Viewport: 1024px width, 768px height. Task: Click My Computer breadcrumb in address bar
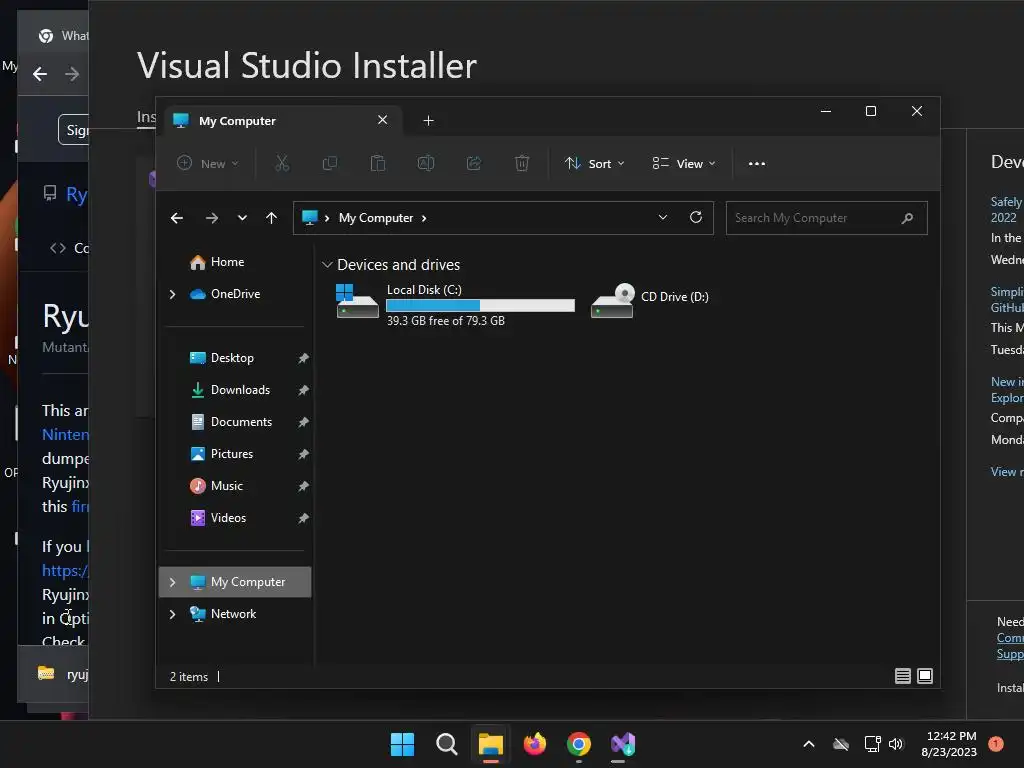click(x=376, y=218)
